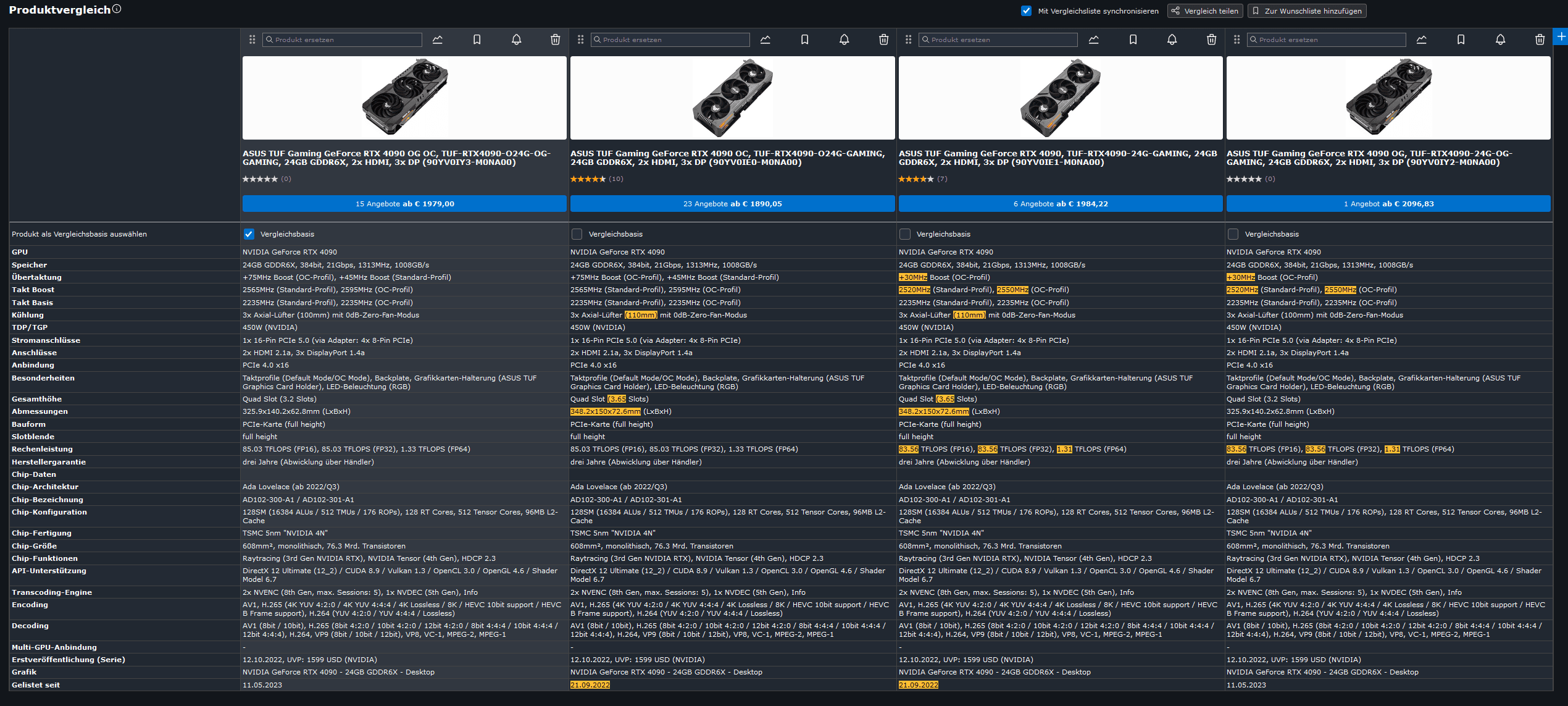Bookmark the TUF-RTX4090-24G-OG-GAMING card

(1461, 40)
